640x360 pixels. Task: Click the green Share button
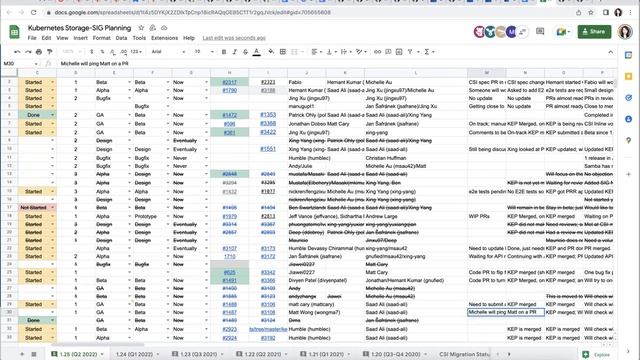click(x=594, y=31)
